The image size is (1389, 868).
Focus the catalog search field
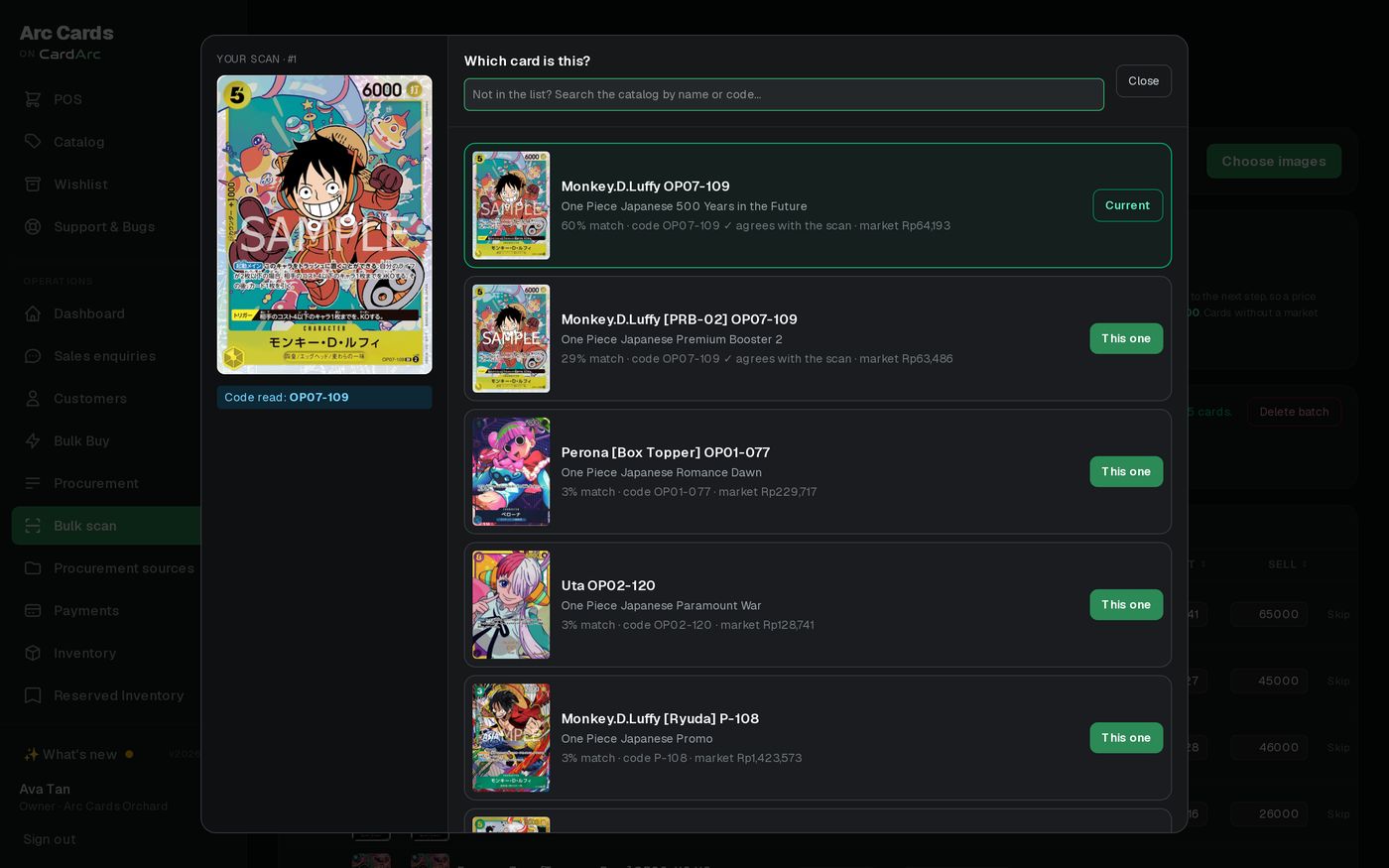784,94
